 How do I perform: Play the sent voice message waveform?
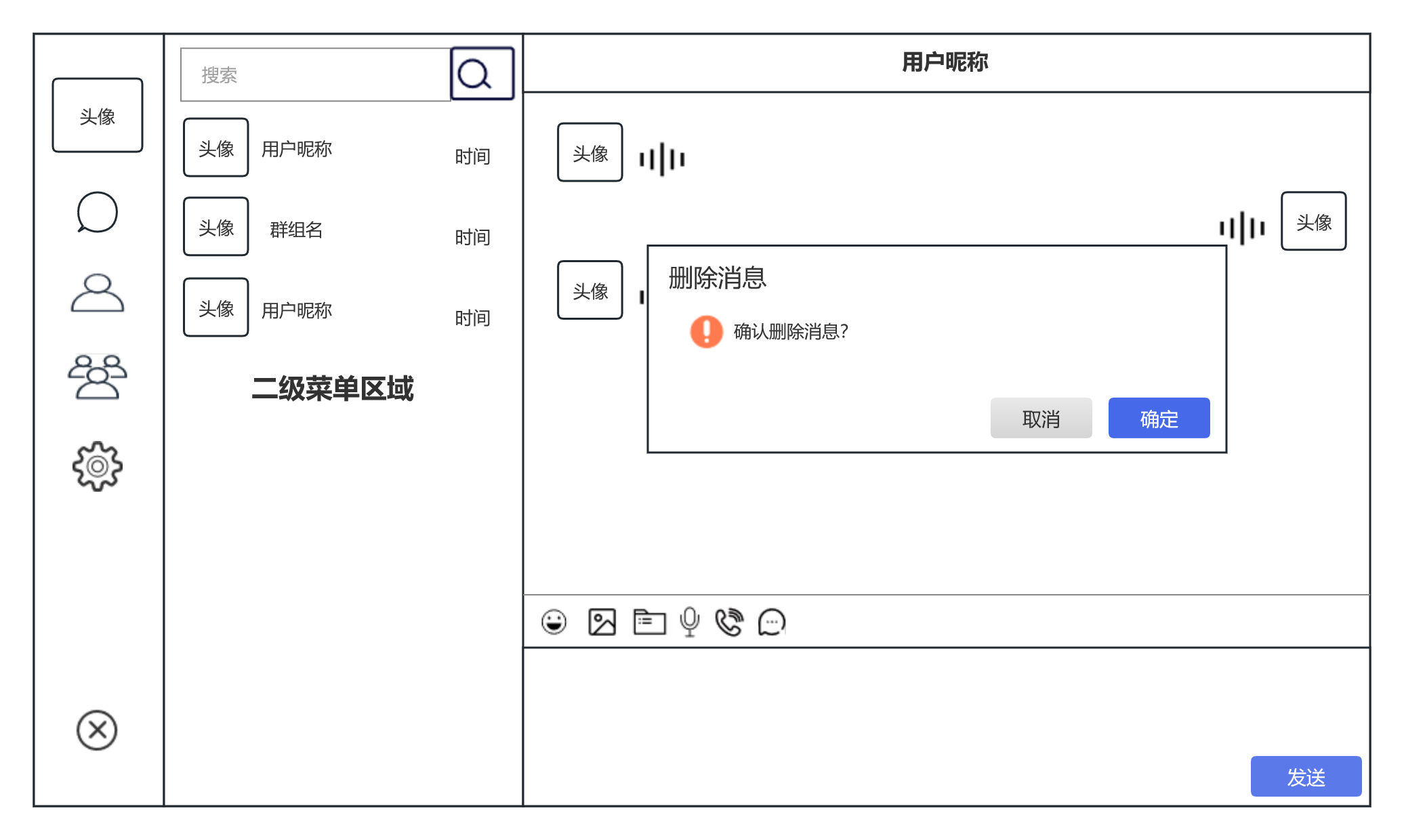pyautogui.click(x=1241, y=228)
